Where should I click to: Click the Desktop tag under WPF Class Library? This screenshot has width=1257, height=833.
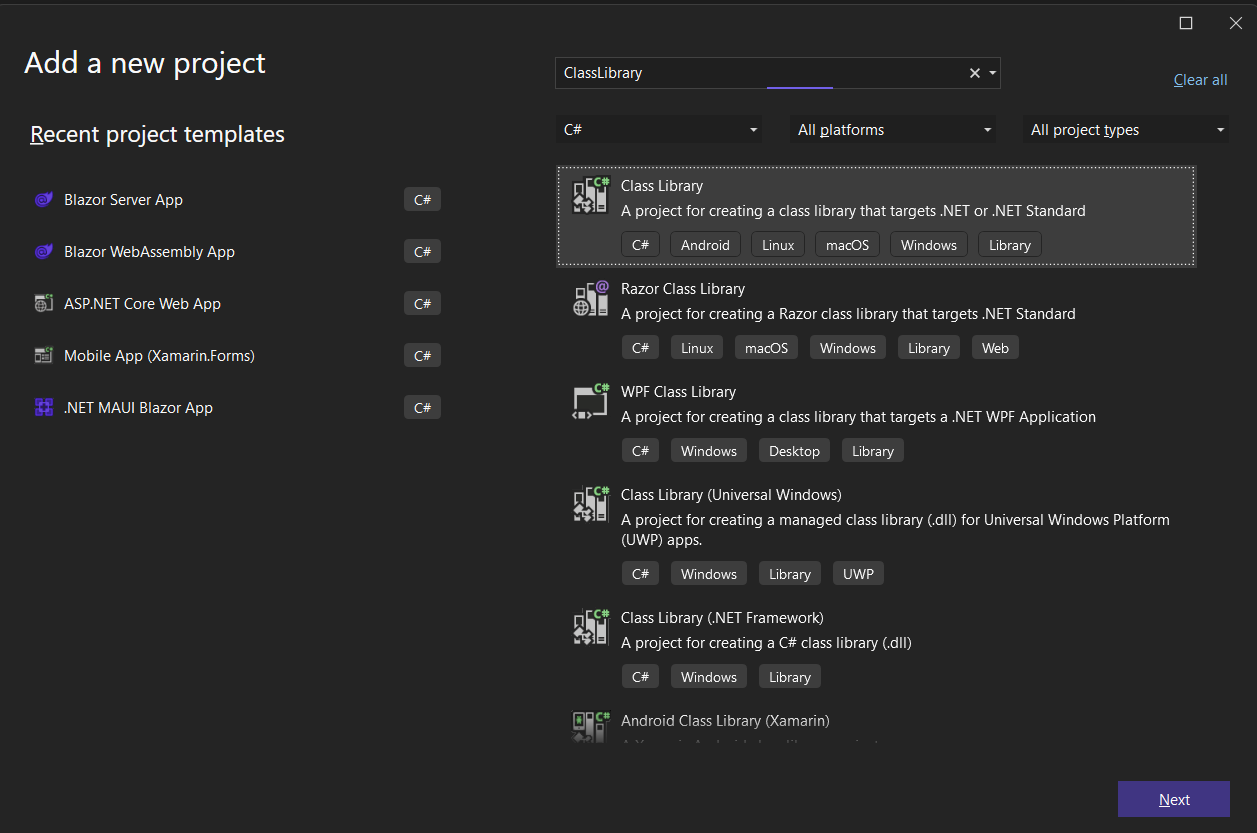pos(794,451)
